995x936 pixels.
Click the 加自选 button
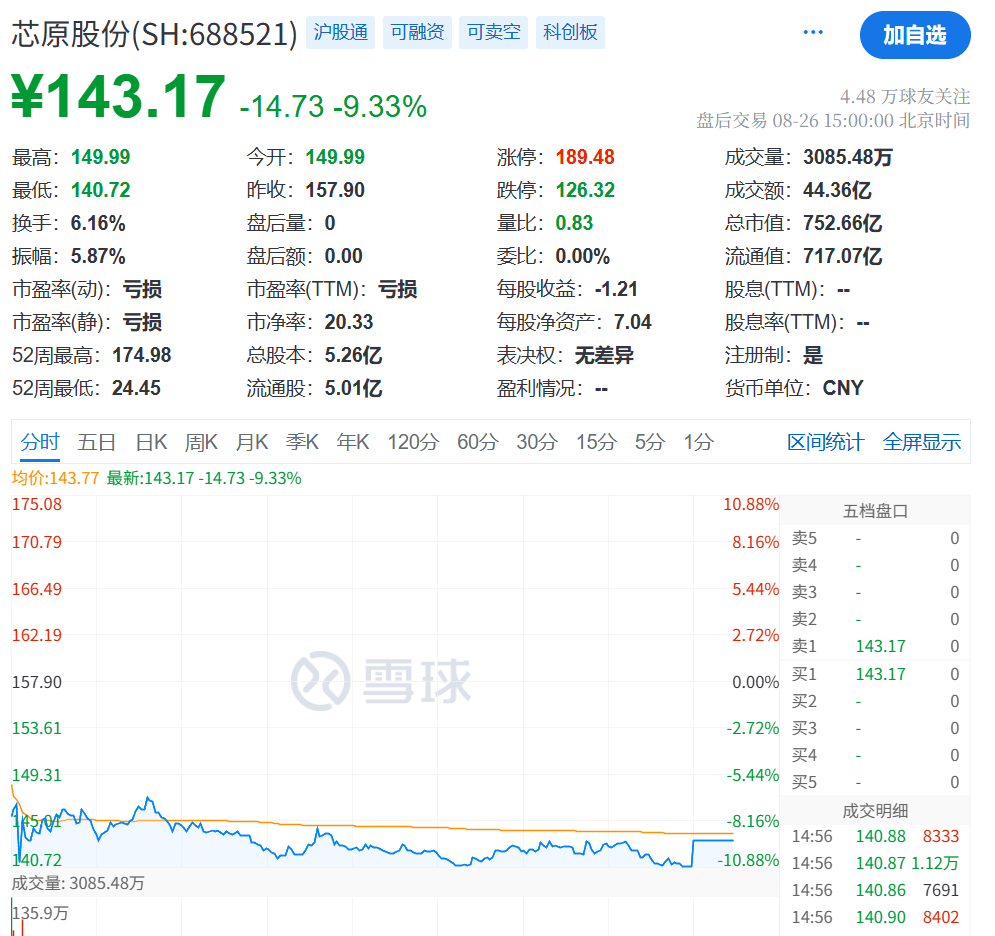(914, 35)
